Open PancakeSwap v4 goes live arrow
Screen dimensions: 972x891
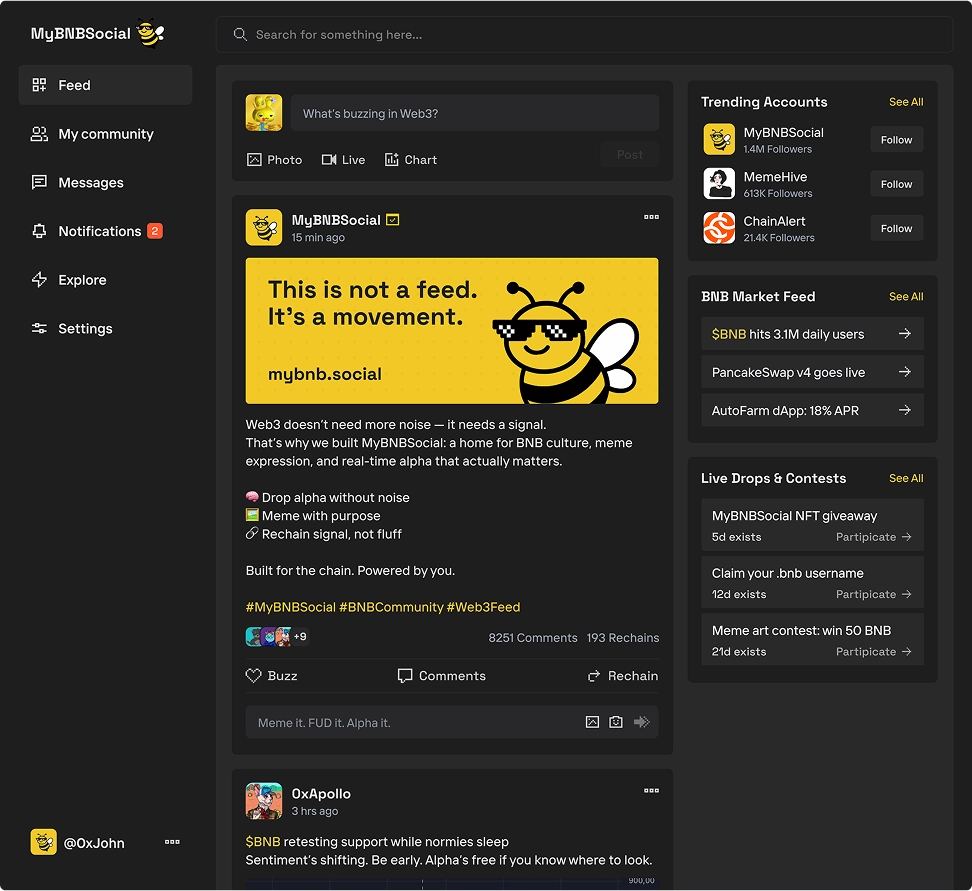(904, 372)
